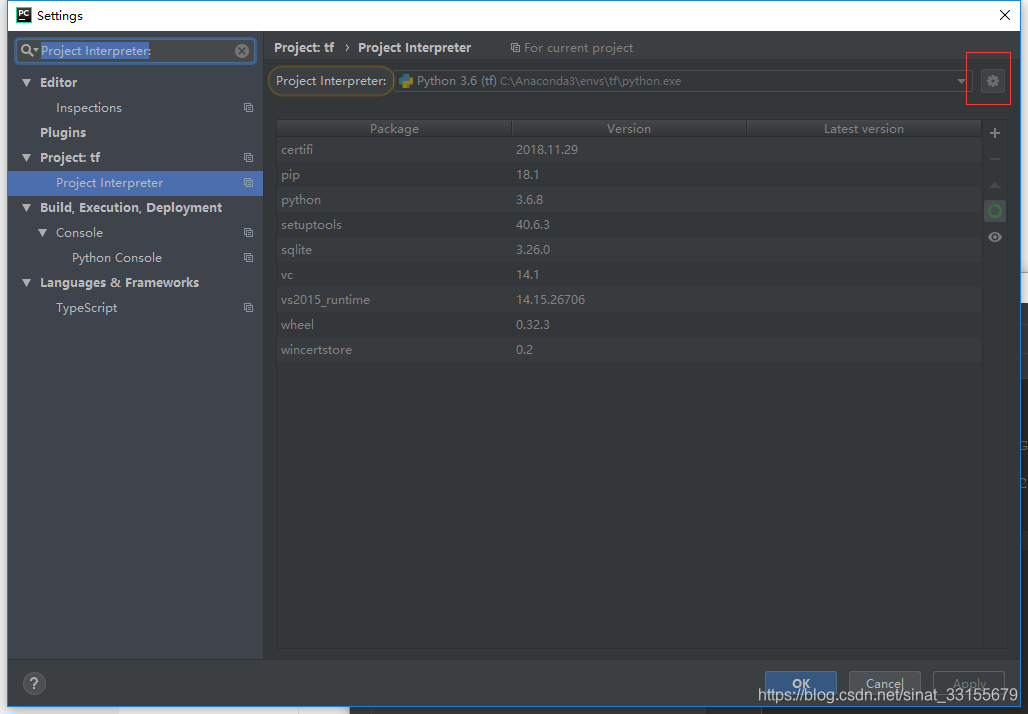Viewport: 1028px width, 714px height.
Task: Show early releases with the eye icon
Action: pyautogui.click(x=995, y=237)
